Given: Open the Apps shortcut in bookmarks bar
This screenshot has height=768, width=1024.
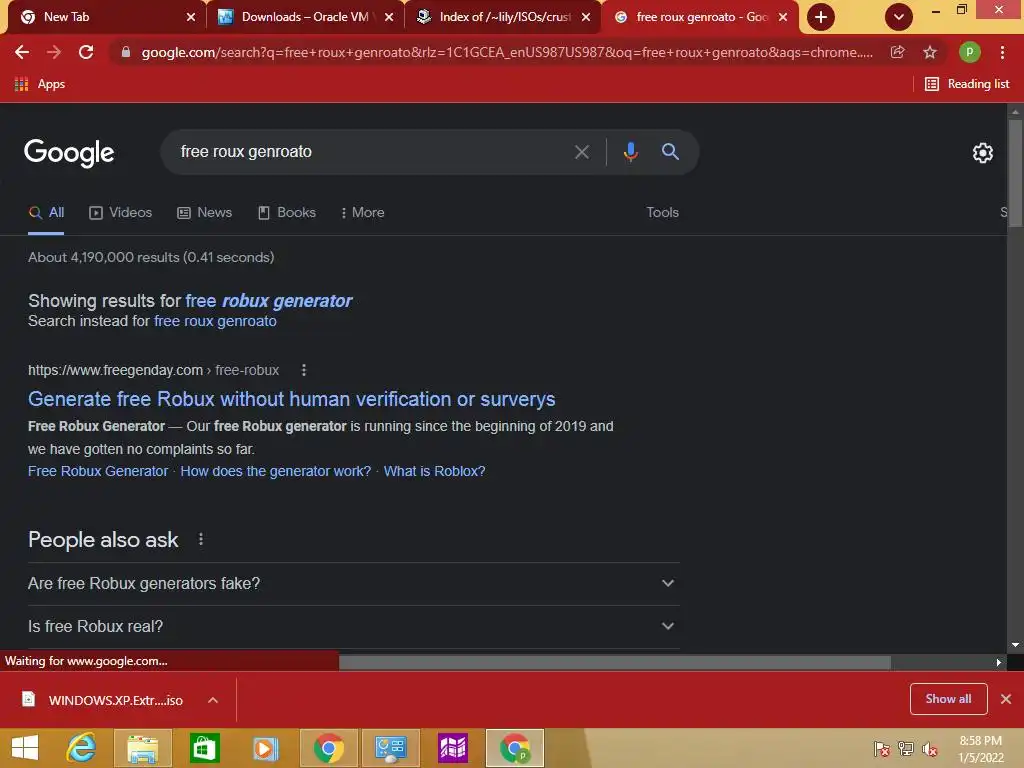Looking at the screenshot, I should point(39,84).
